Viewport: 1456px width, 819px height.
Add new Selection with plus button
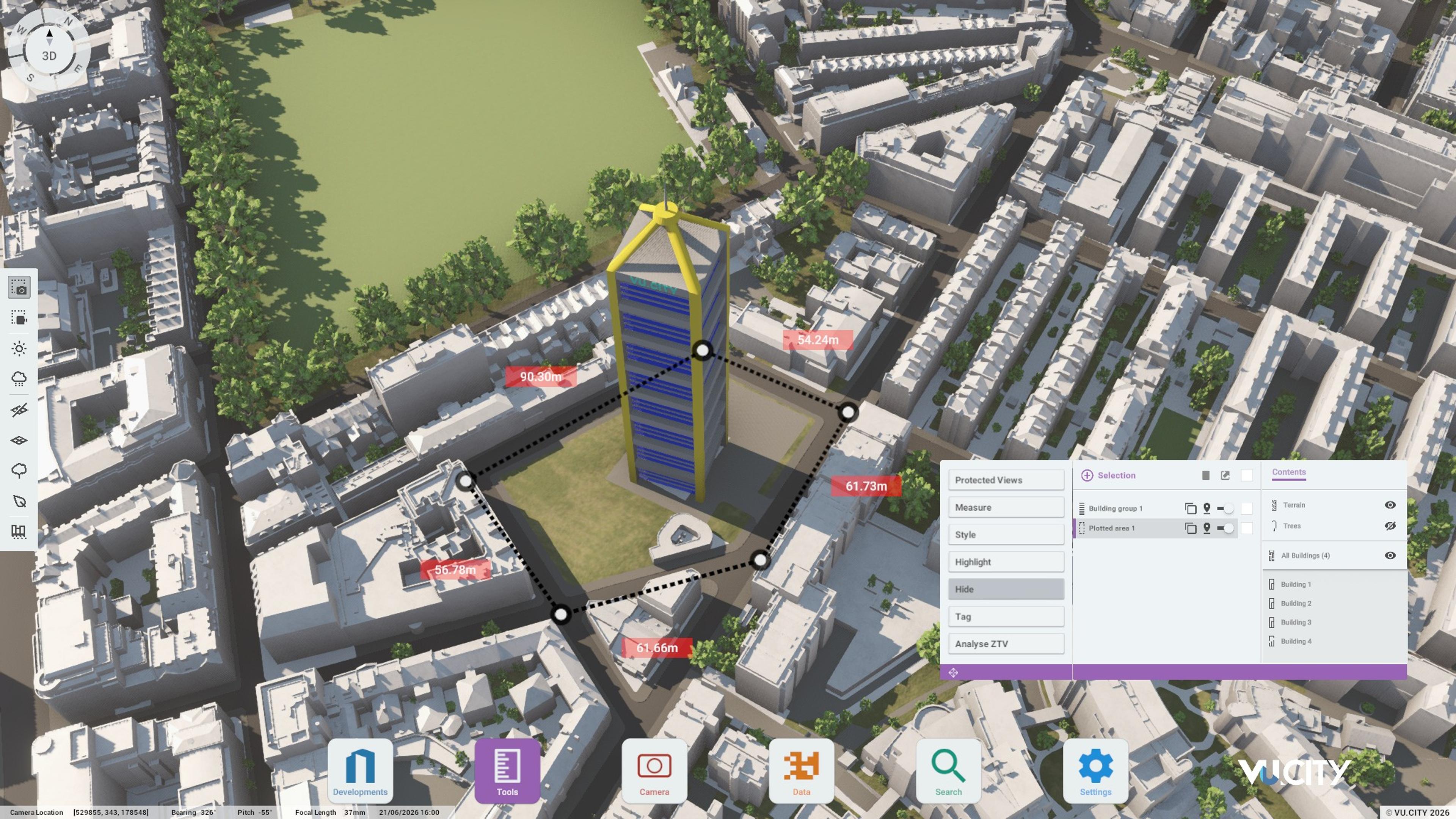(x=1087, y=476)
